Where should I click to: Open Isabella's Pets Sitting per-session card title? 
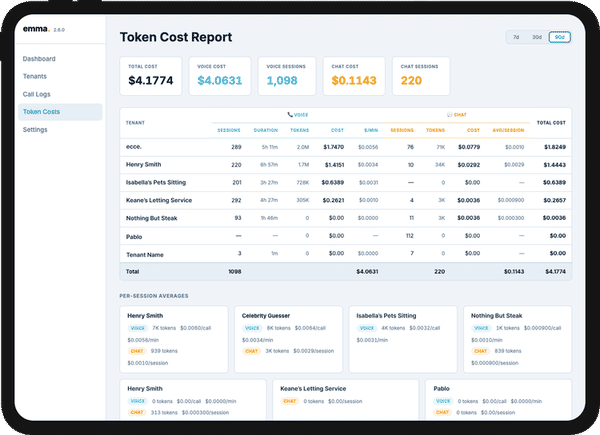[386, 316]
